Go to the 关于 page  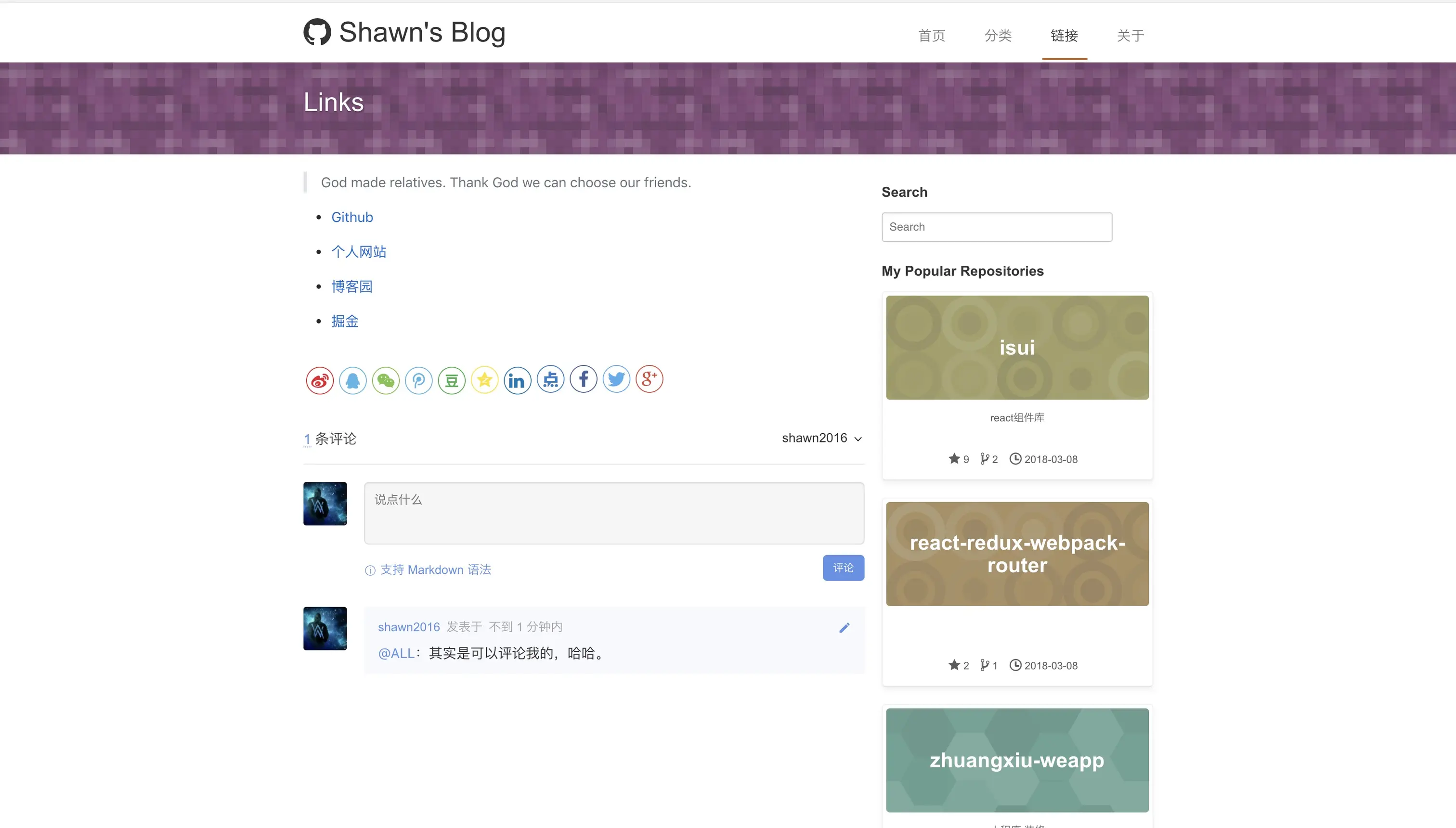[x=1130, y=35]
